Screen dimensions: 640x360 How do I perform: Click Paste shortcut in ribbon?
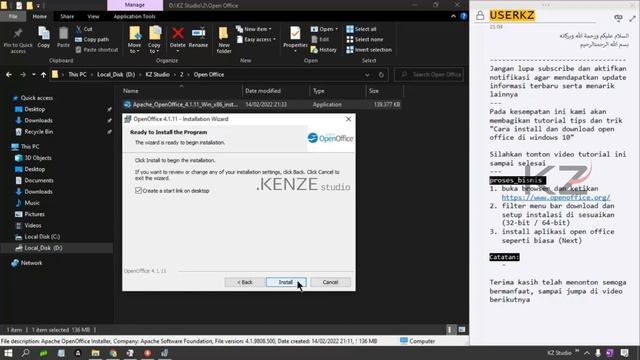coord(97,50)
